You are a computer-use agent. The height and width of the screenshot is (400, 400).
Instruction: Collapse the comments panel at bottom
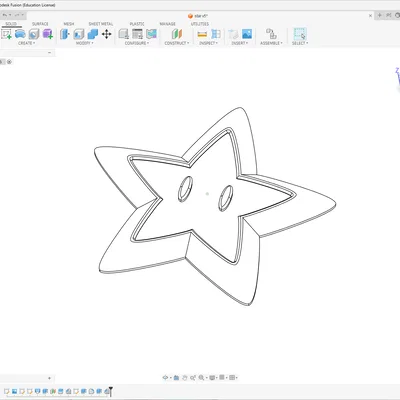click(50, 378)
